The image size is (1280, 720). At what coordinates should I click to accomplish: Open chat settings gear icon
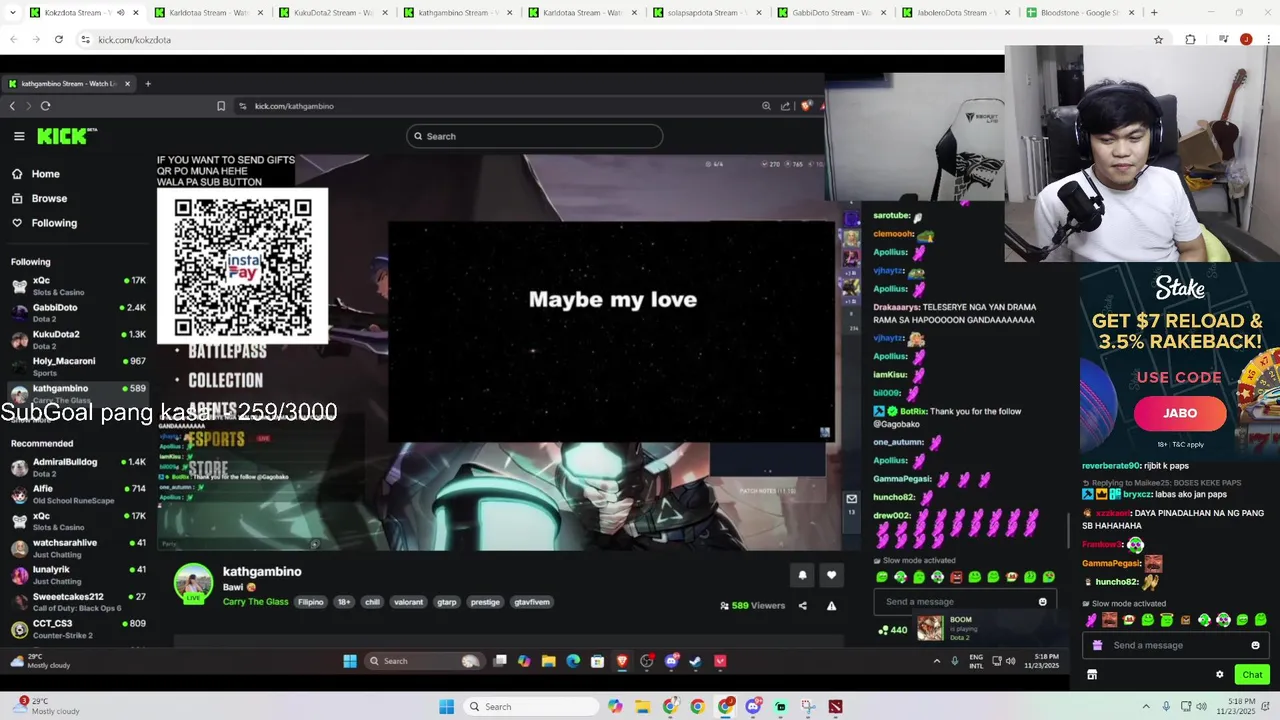tap(1219, 674)
